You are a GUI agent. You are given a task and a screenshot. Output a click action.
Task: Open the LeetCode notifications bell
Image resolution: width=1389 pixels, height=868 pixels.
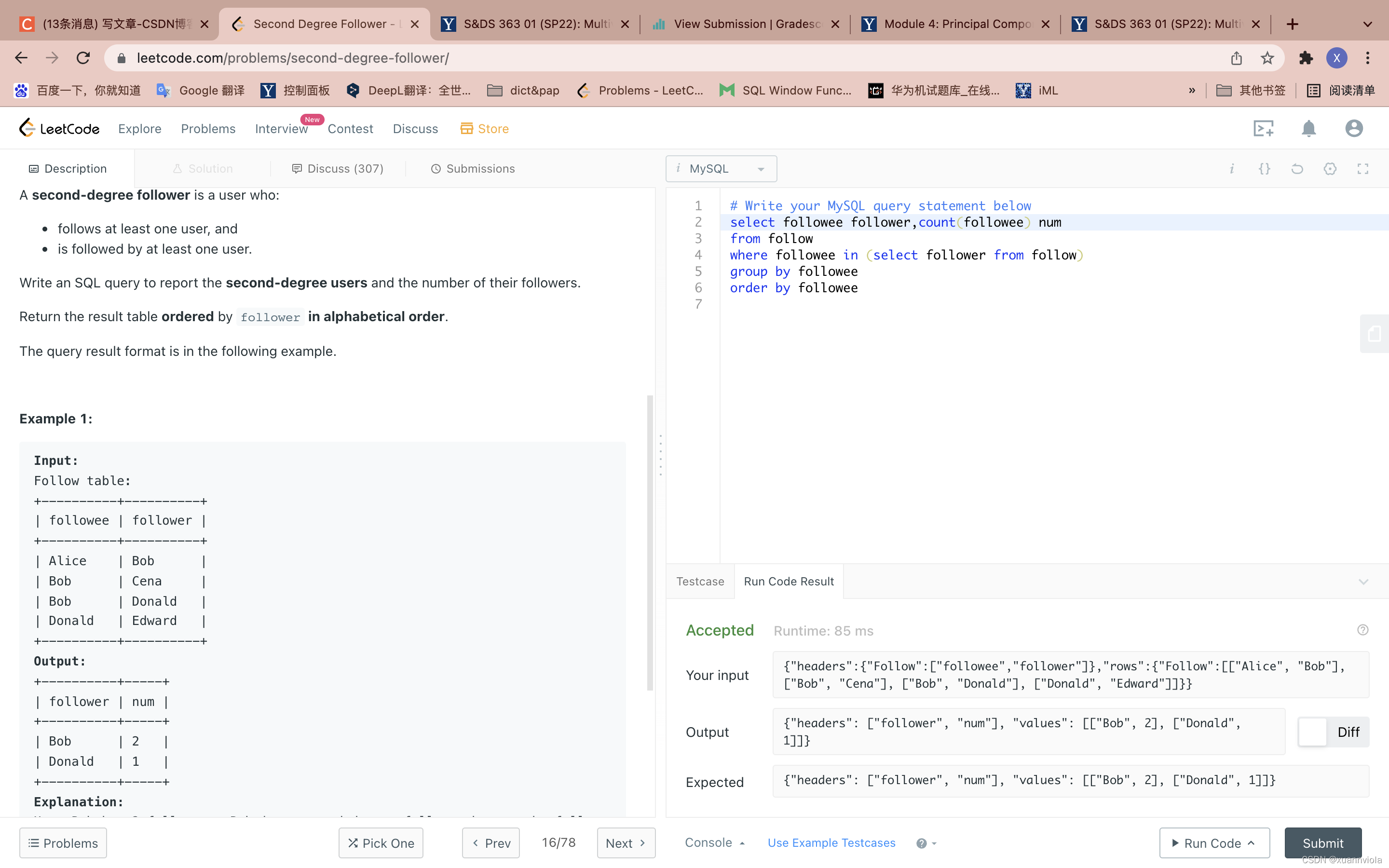click(1309, 128)
